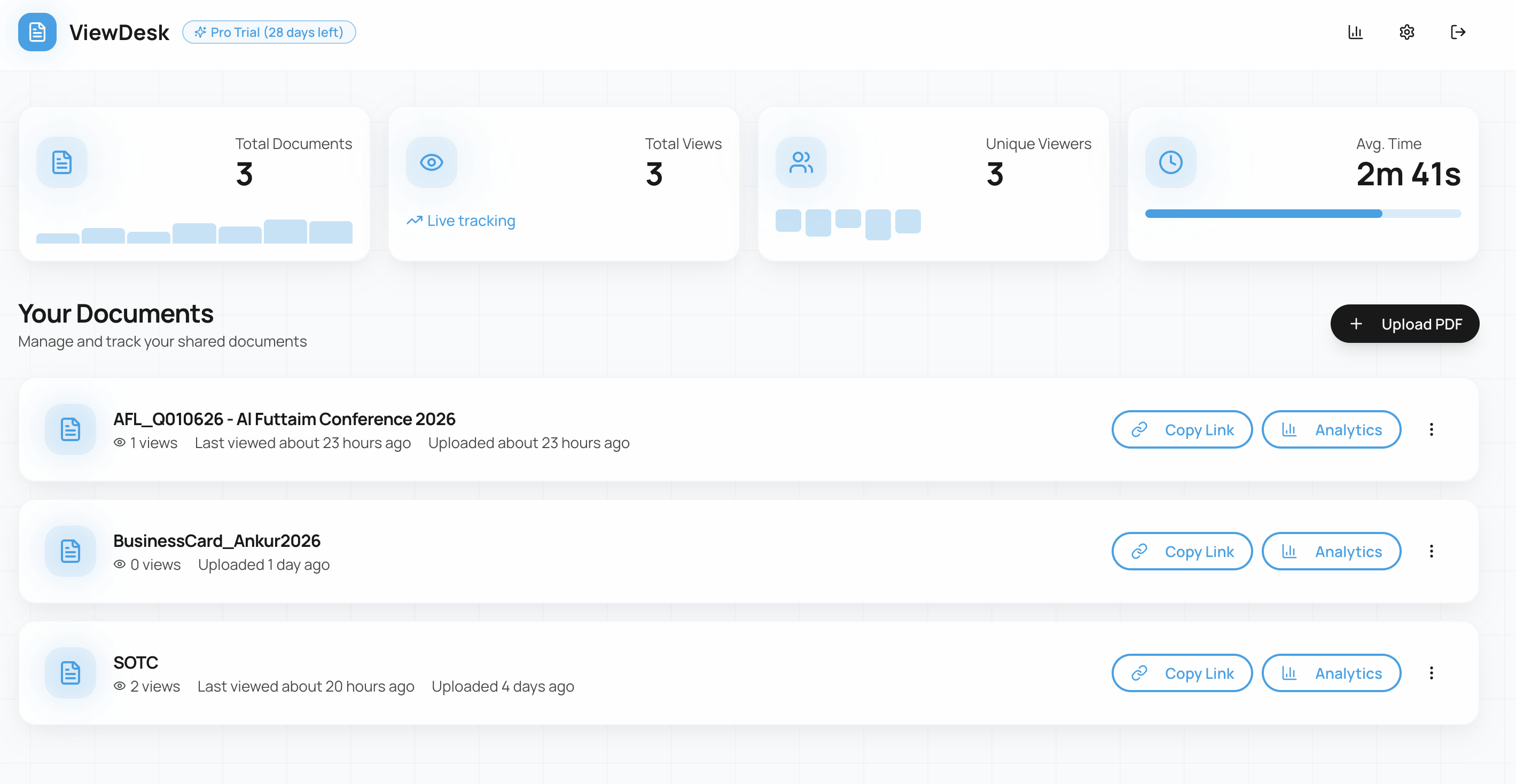Open the three-dot menu for BusinessCard_Ankur2026

coord(1432,551)
